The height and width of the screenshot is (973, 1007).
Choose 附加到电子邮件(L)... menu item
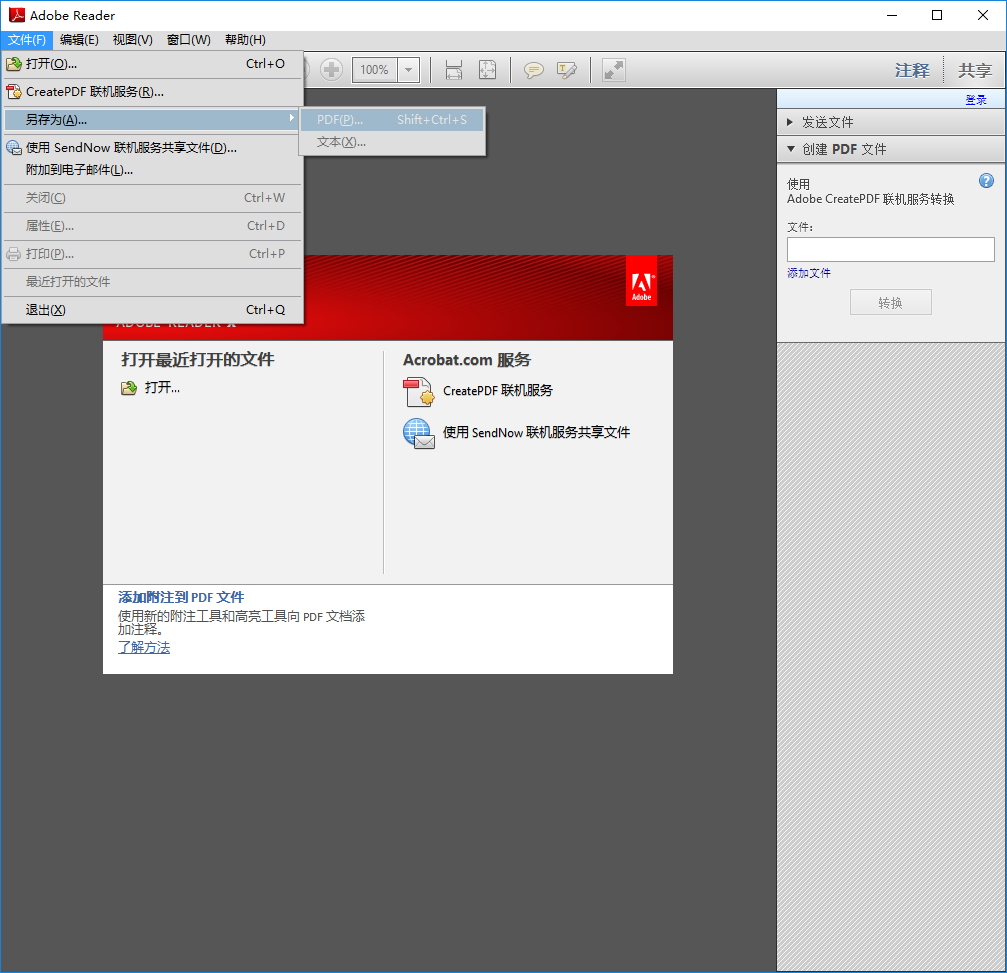pos(152,170)
